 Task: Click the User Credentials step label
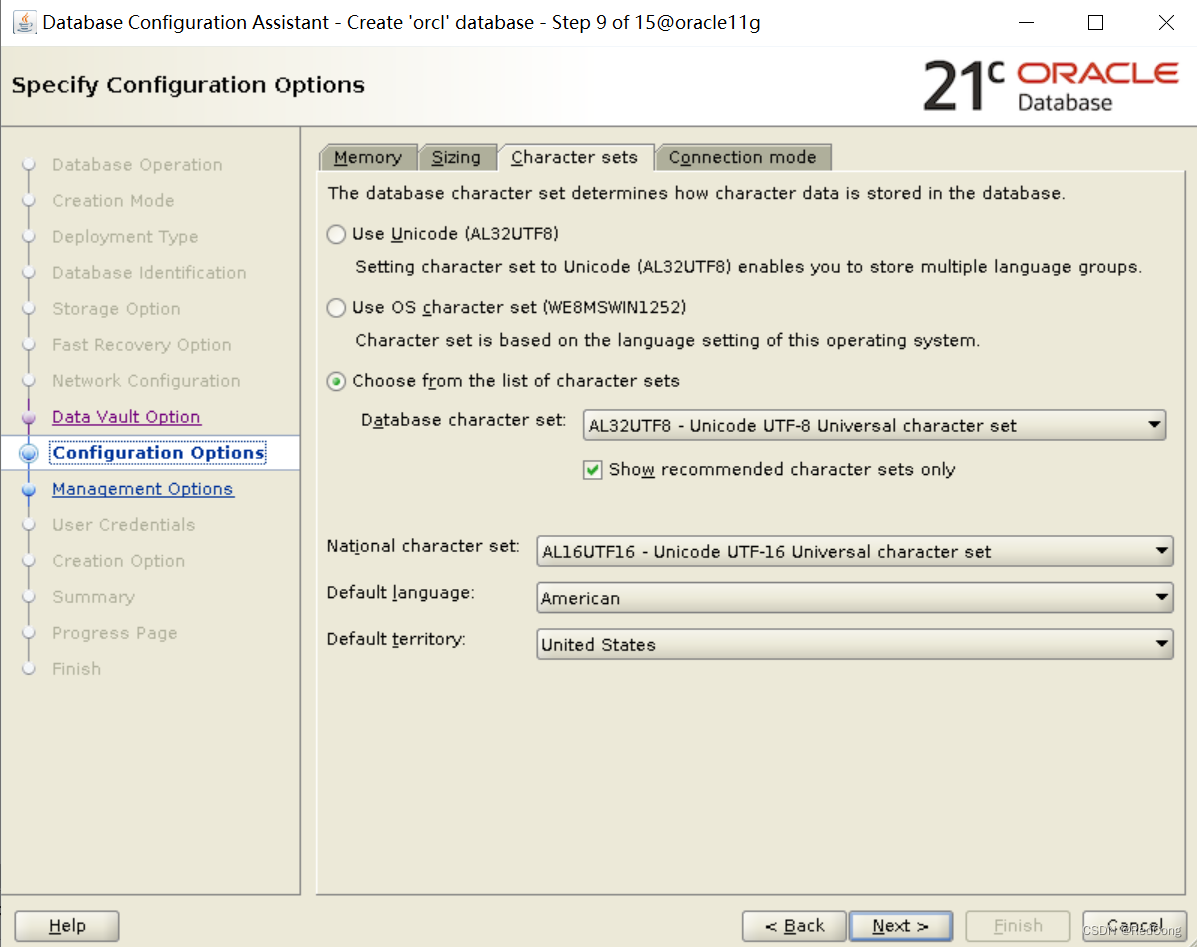point(124,524)
